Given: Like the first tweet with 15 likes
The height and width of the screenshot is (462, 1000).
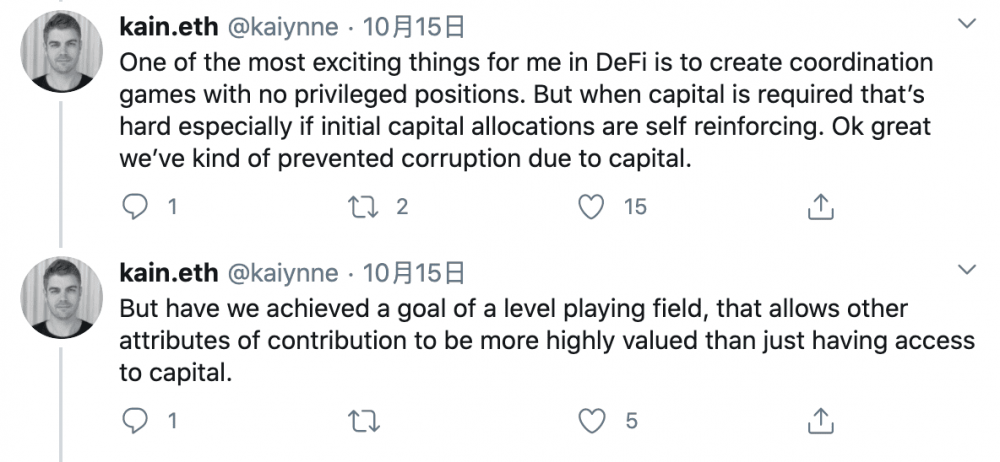Looking at the screenshot, I should point(594,207).
